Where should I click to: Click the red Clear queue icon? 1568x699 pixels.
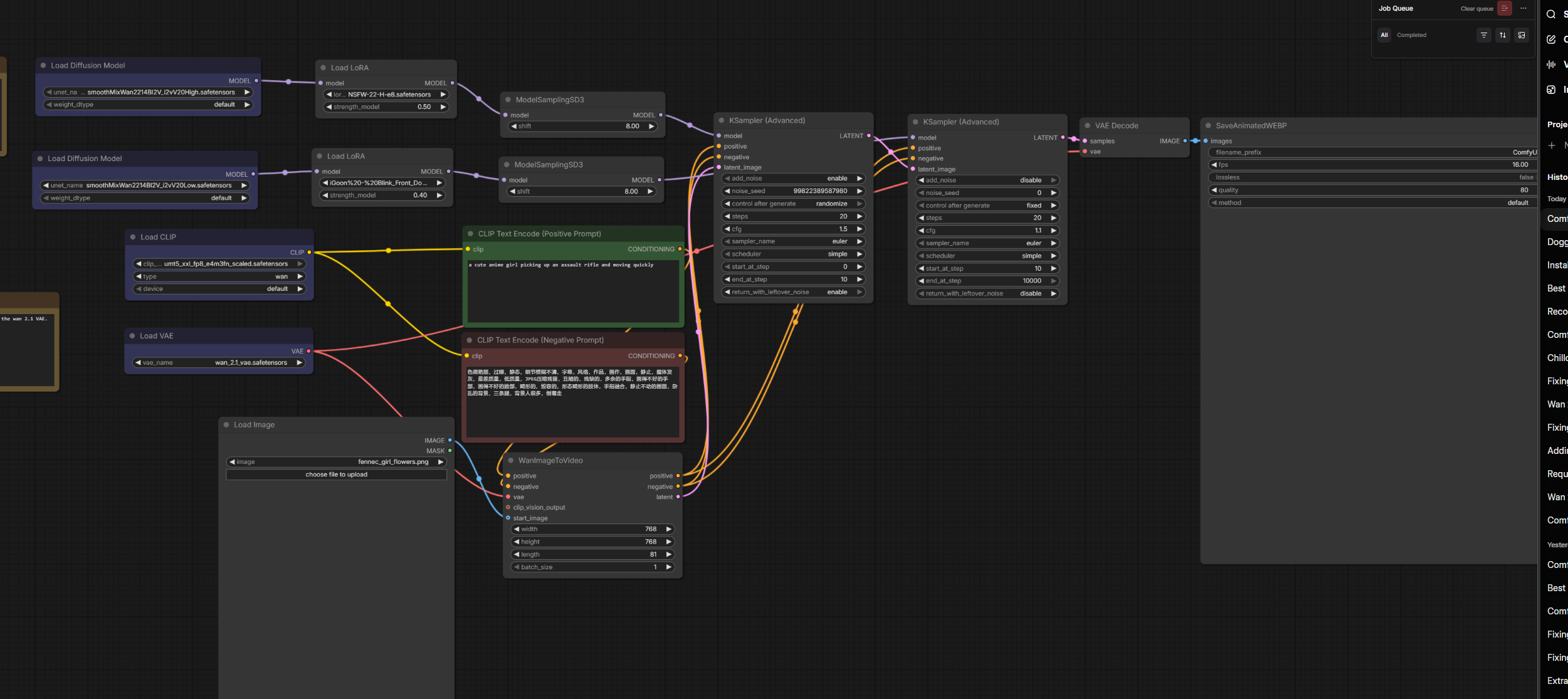(1504, 8)
